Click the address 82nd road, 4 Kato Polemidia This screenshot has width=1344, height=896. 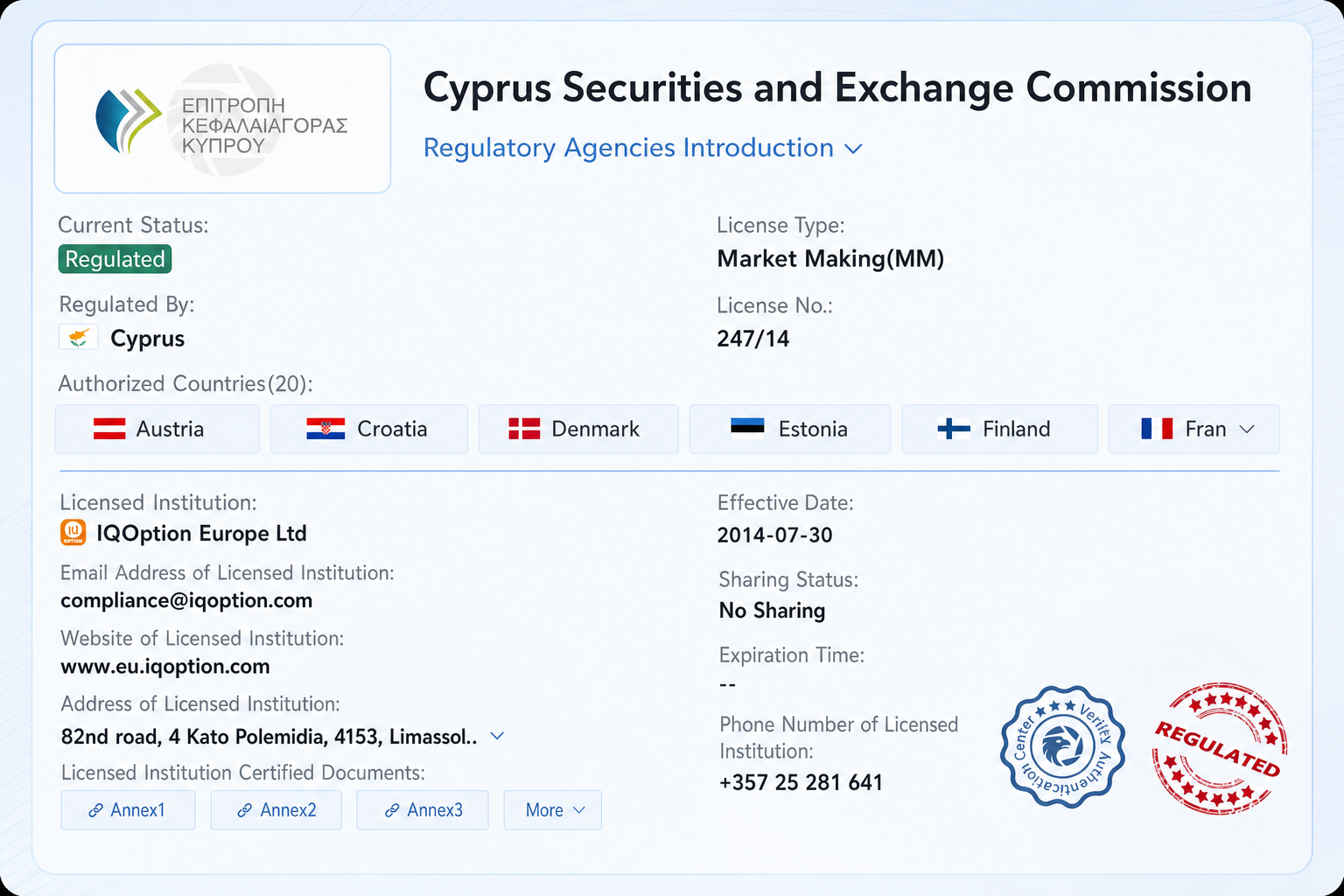click(x=269, y=737)
